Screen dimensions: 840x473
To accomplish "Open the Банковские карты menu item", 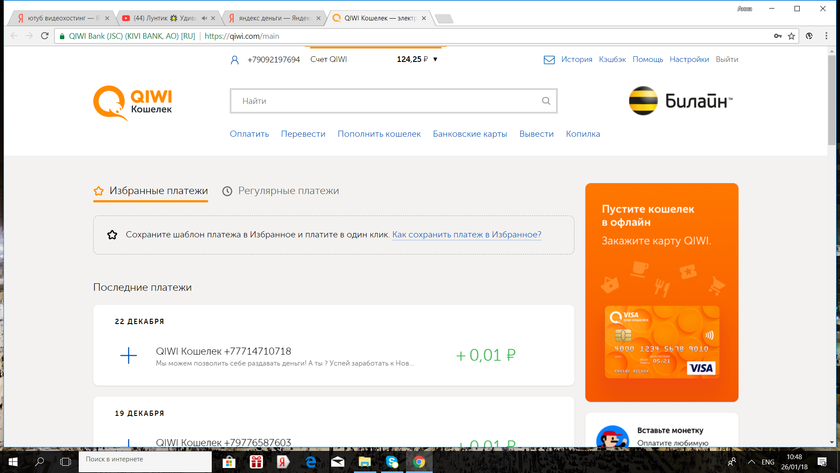I will [x=470, y=134].
